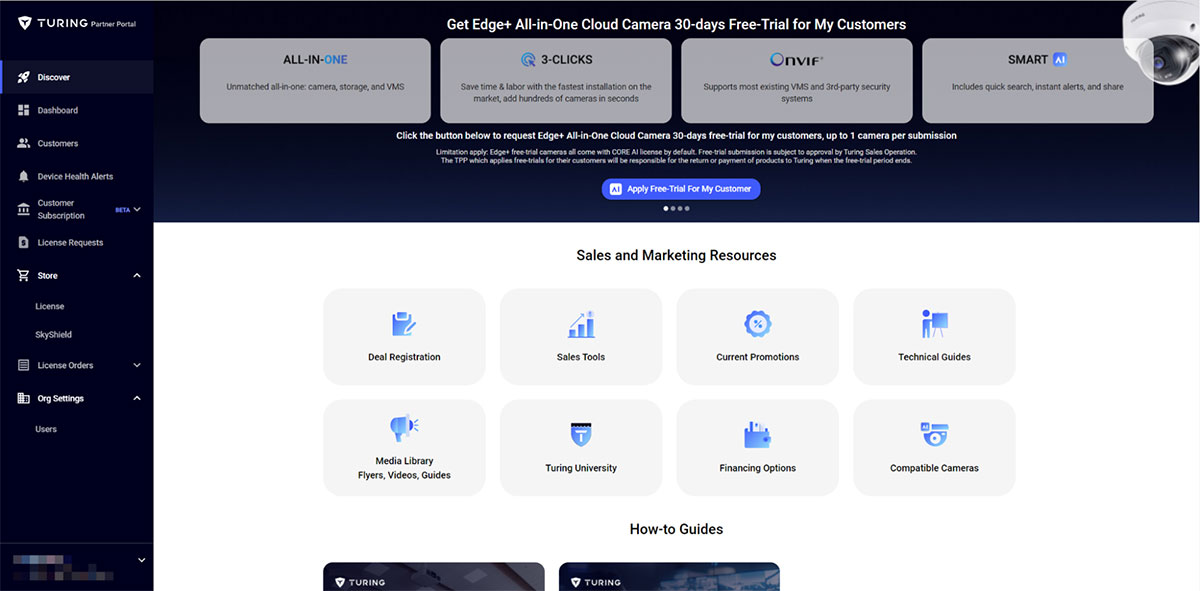The height and width of the screenshot is (591, 1200).
Task: Click the Customer Subscription bank icon
Action: (x=24, y=209)
